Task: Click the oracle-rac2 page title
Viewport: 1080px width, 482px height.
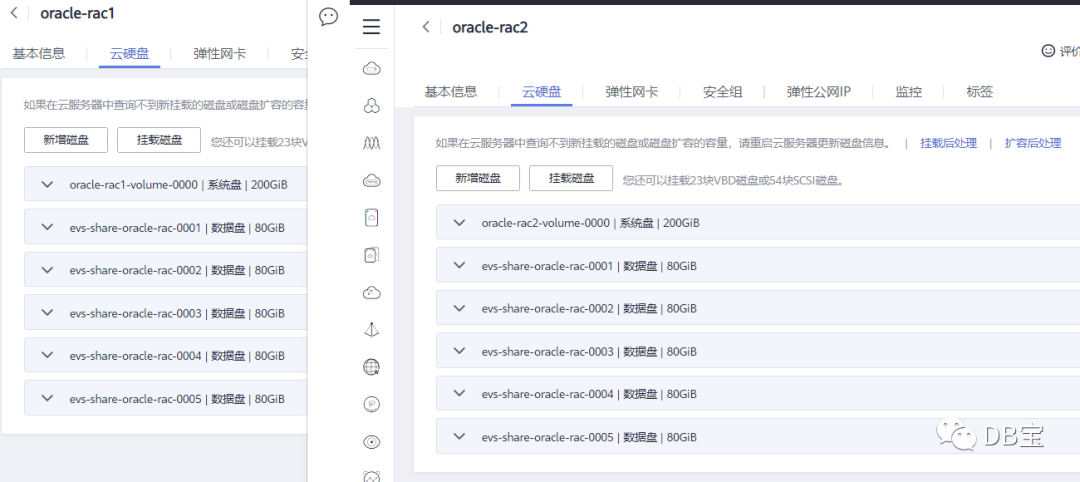Action: click(x=490, y=28)
